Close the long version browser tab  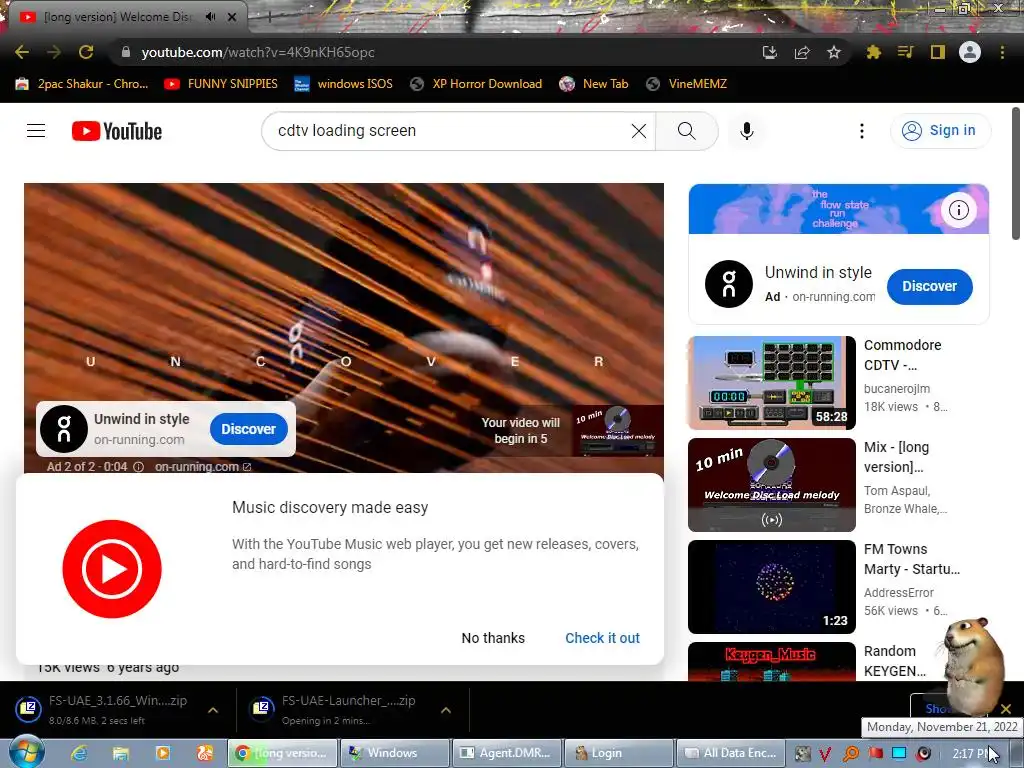232,17
